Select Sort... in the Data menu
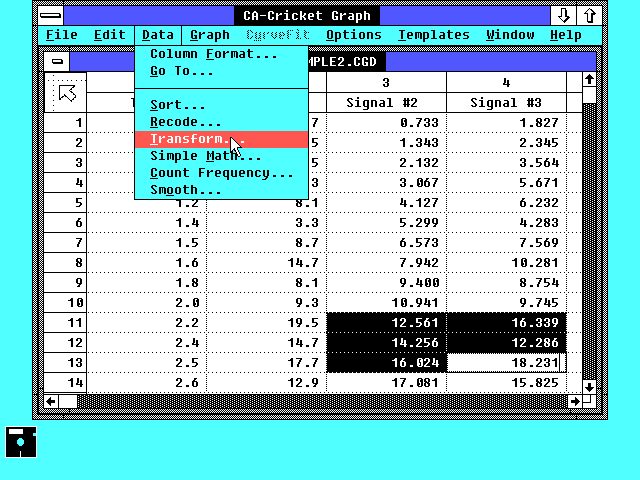 tap(221, 105)
